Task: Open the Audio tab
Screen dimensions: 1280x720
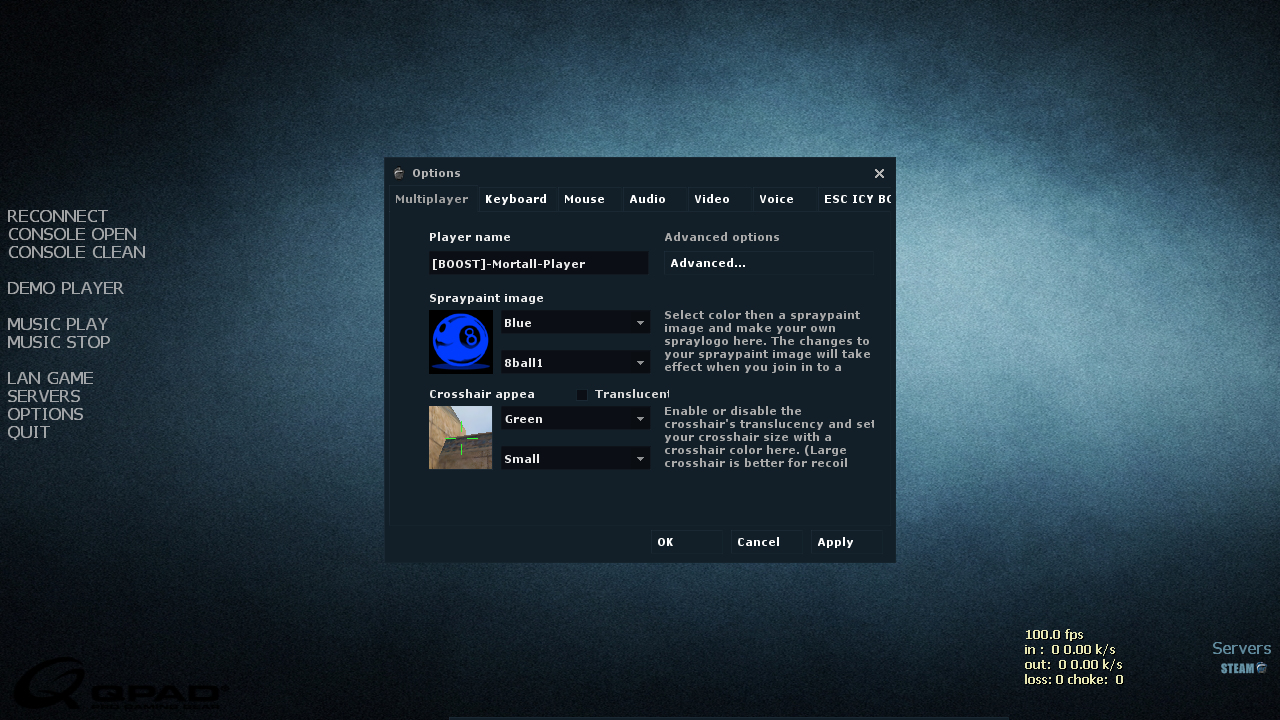Action: coord(647,199)
